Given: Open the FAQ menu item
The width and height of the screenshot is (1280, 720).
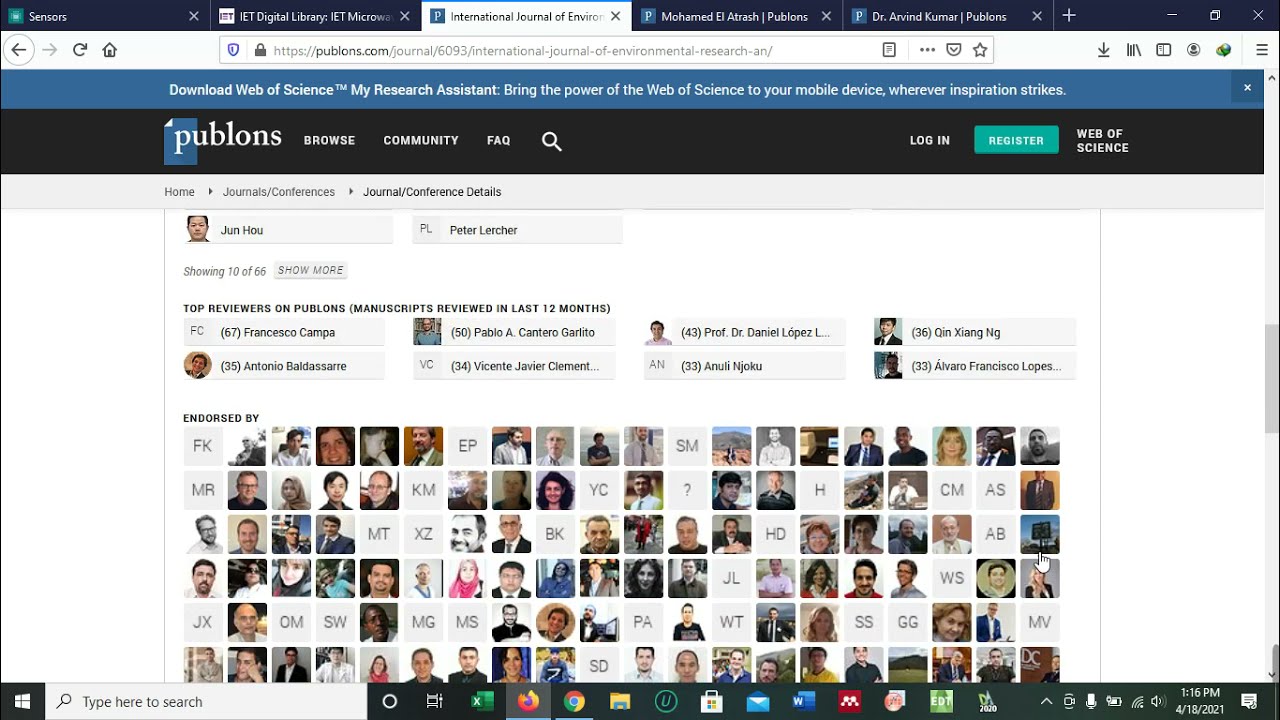Looking at the screenshot, I should pos(498,141).
